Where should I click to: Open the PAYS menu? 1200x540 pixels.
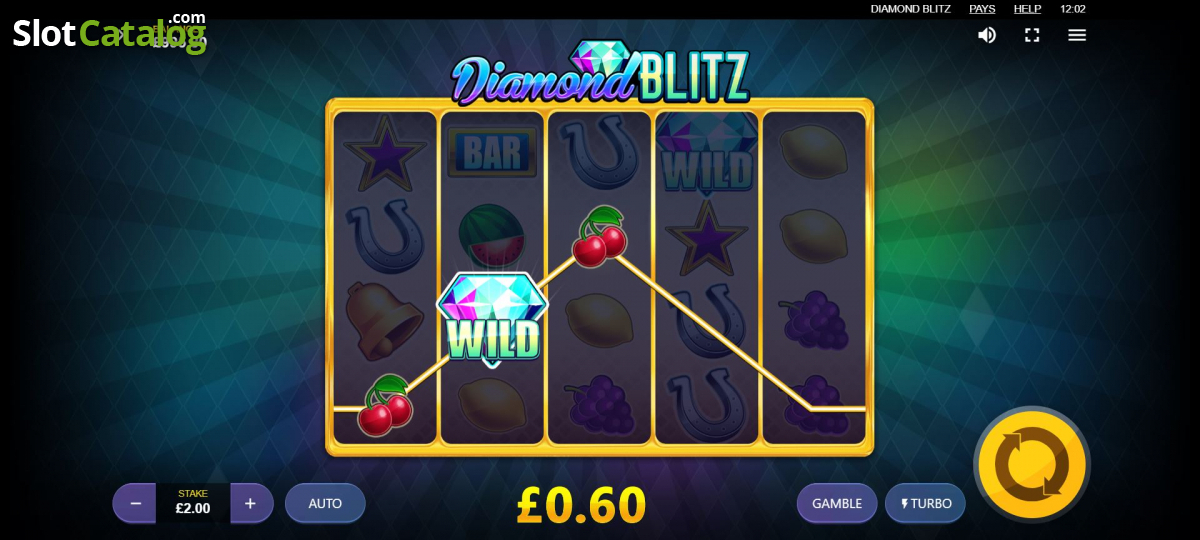tap(982, 9)
